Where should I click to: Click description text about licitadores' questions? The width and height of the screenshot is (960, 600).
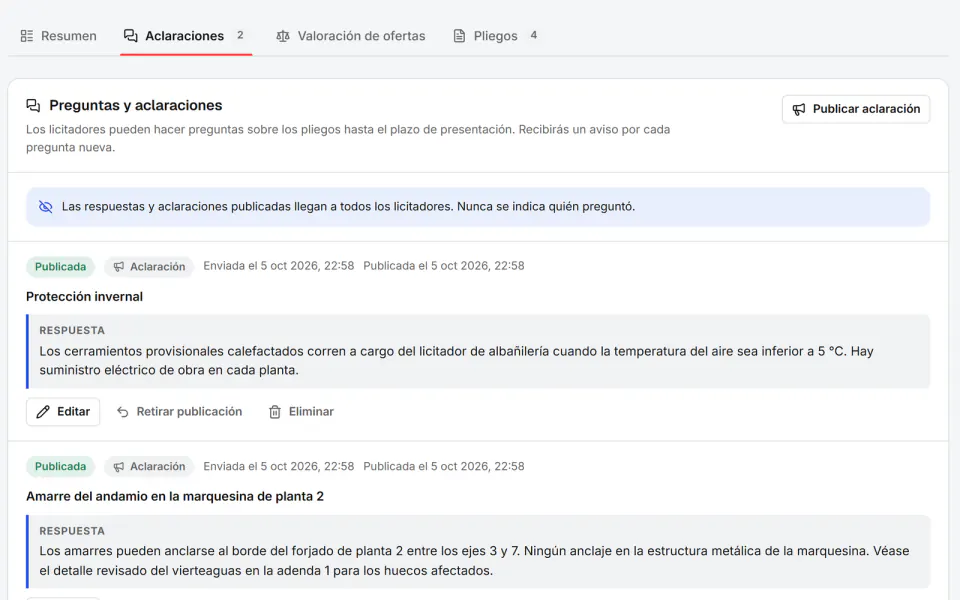pyautogui.click(x=348, y=138)
